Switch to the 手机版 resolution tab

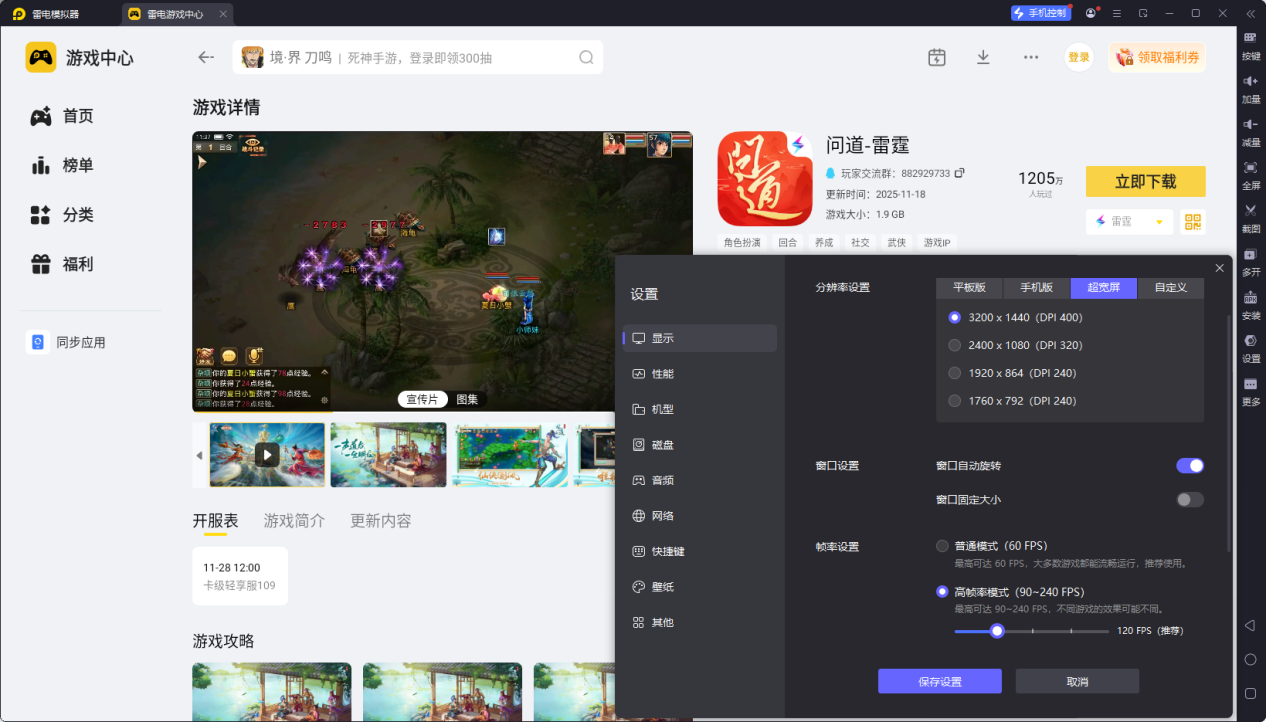(x=1035, y=288)
